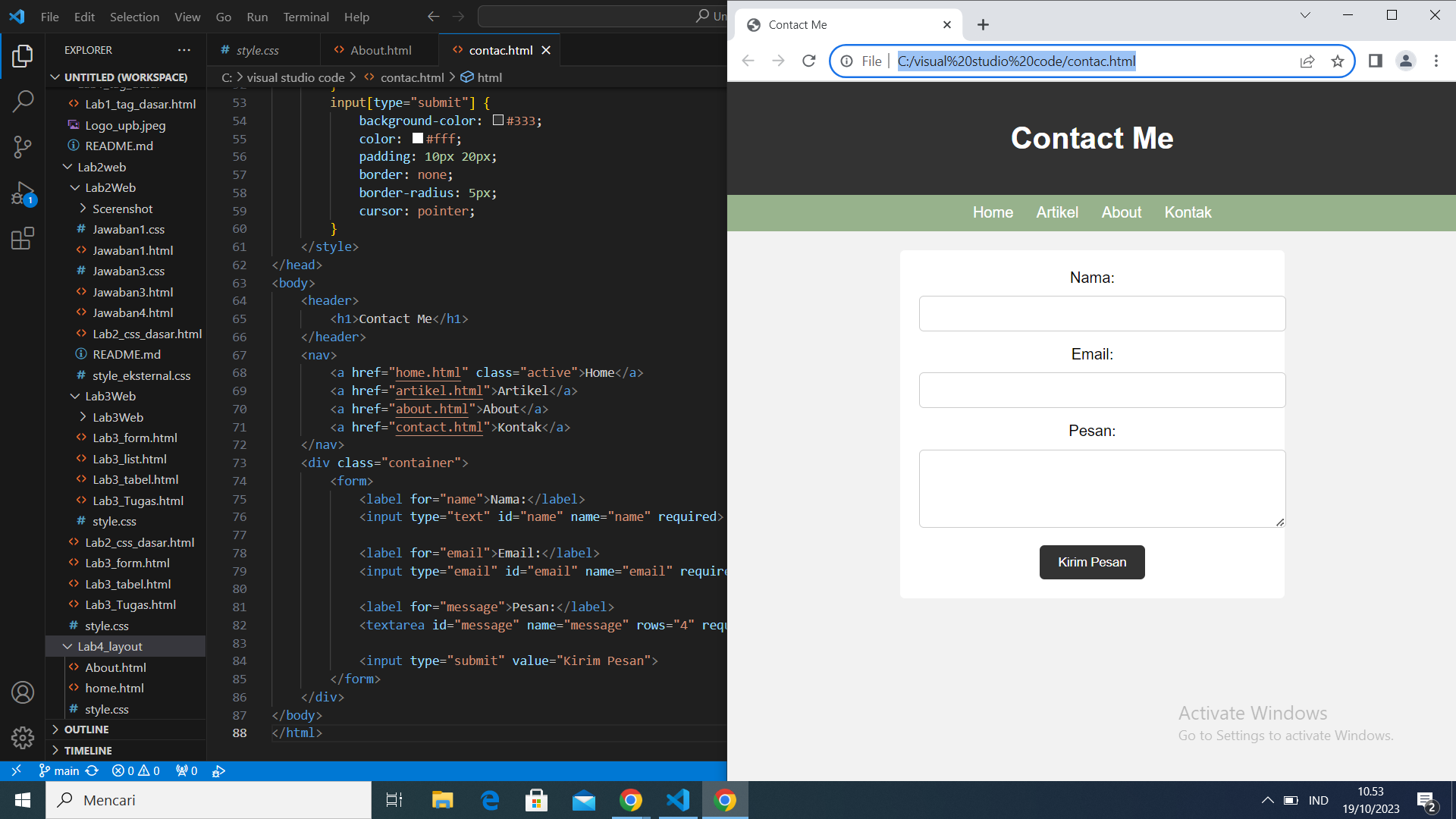Screen dimensions: 1456x819
Task: Click the Kirim Pesan button
Action: tap(1091, 562)
